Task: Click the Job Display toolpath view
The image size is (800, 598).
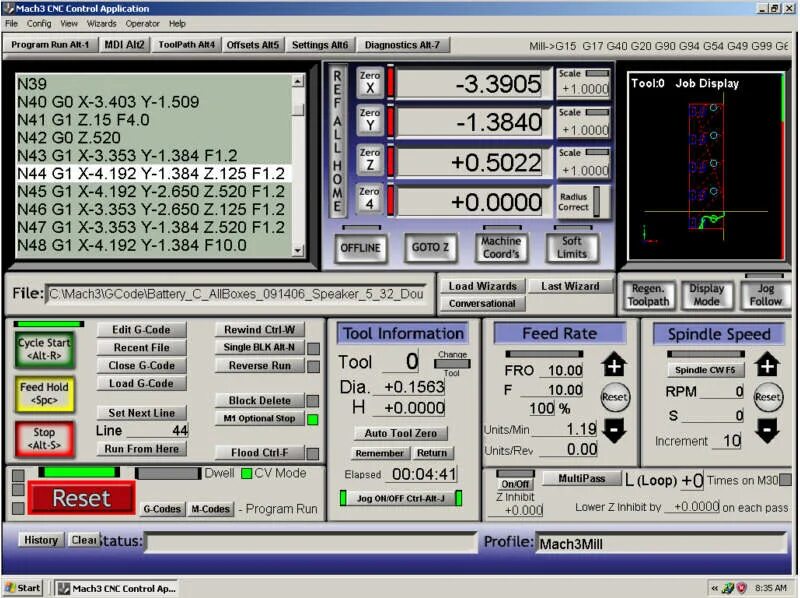Action: click(x=706, y=166)
